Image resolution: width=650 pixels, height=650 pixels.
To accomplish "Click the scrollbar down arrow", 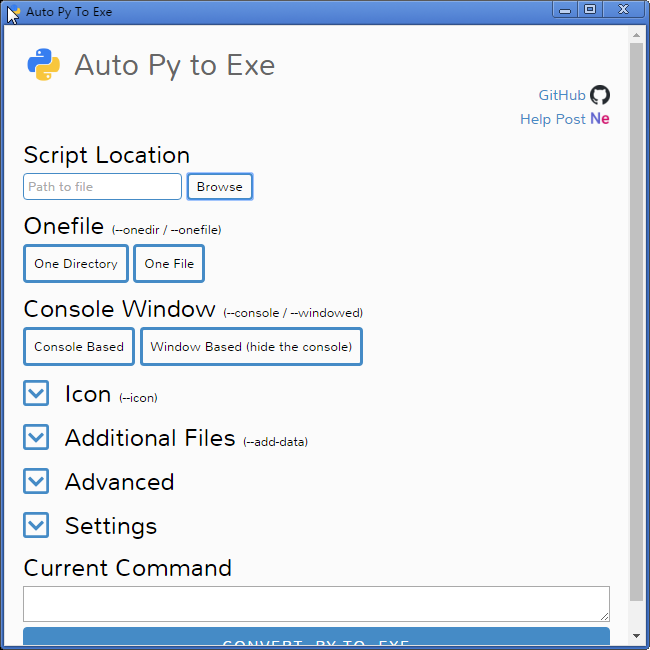I will click(x=636, y=635).
